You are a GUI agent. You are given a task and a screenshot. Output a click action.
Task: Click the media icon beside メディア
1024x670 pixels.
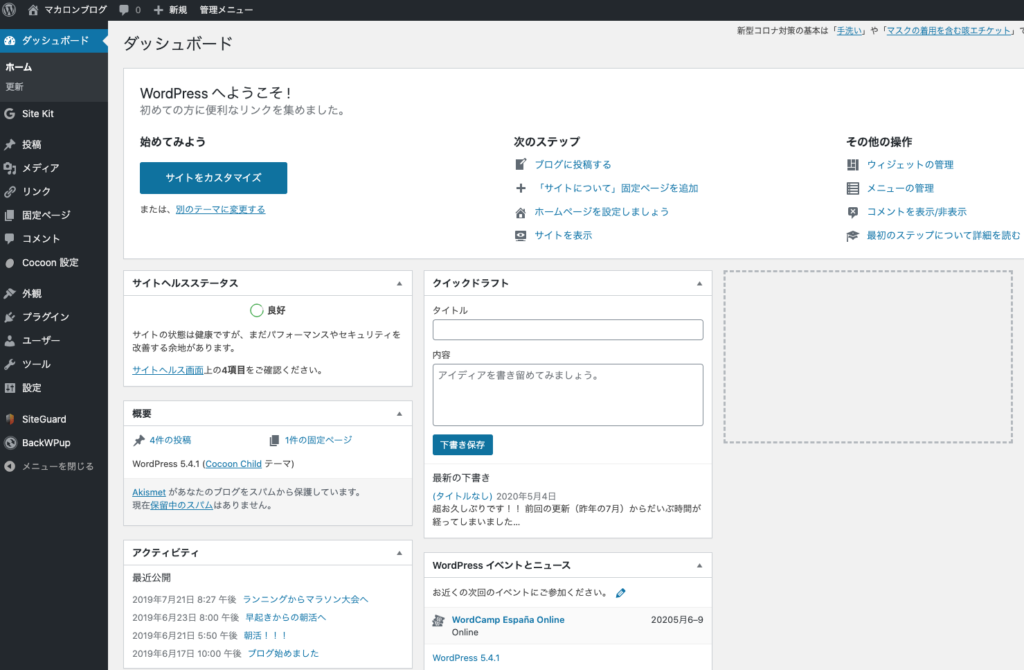coord(10,168)
